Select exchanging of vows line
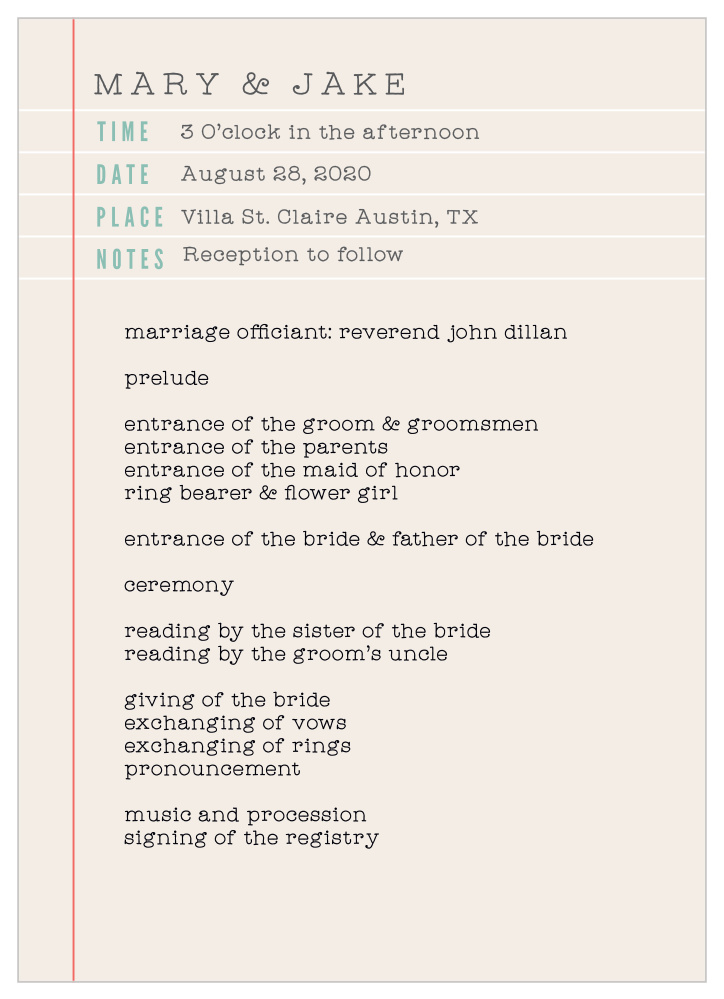This screenshot has height=999, width=724. 235,723
